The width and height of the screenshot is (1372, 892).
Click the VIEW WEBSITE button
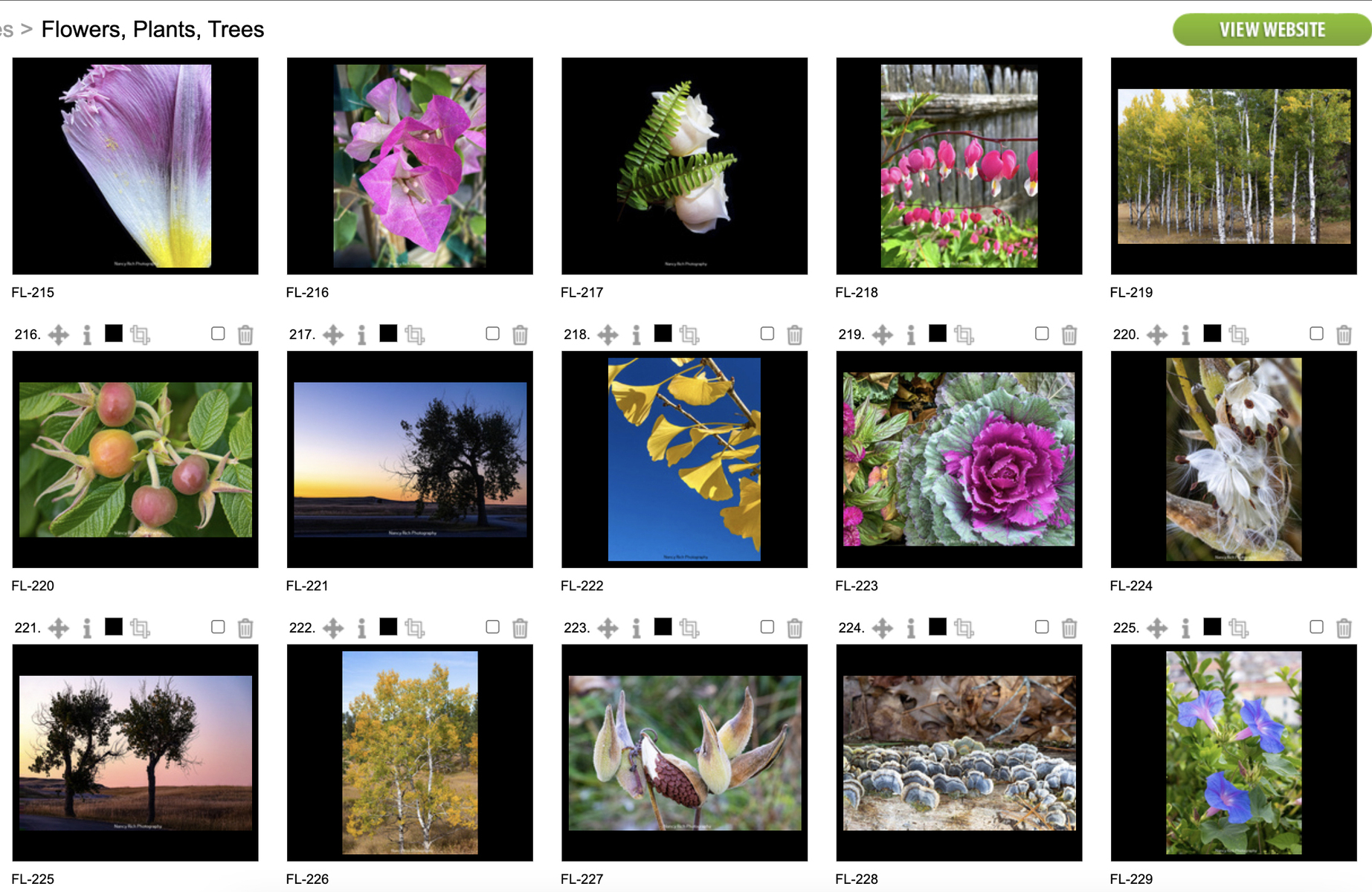pos(1272,30)
